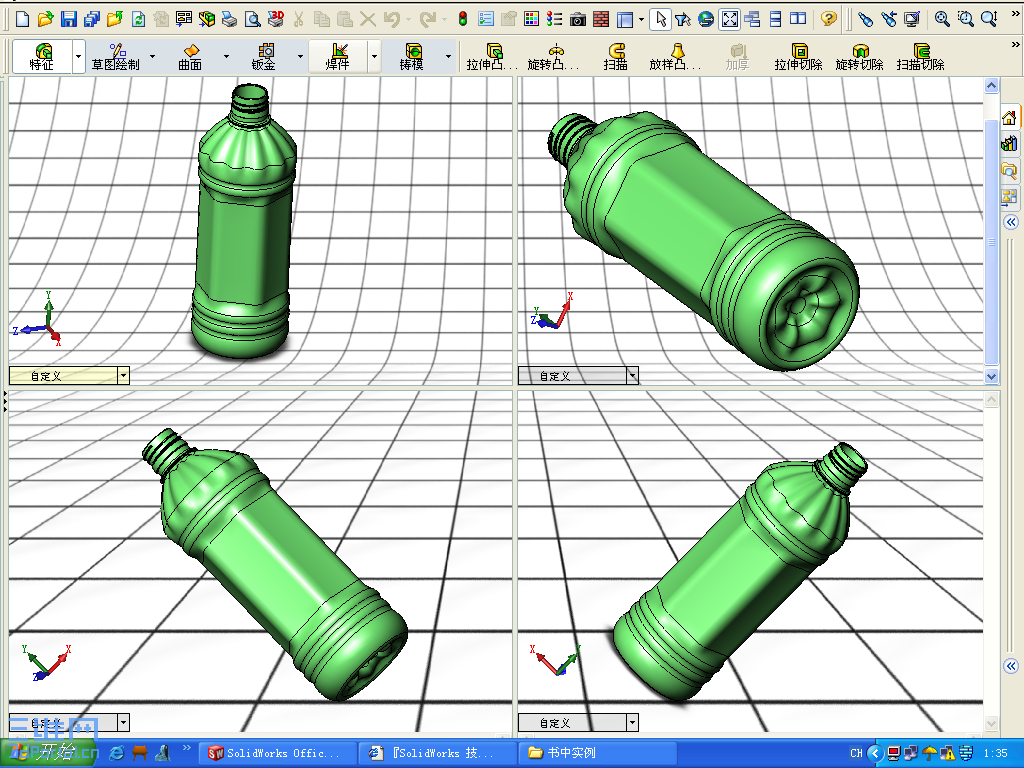The height and width of the screenshot is (768, 1024).
Task: Open the 自定义 dropdown in bottom-right viewport
Action: tap(634, 722)
